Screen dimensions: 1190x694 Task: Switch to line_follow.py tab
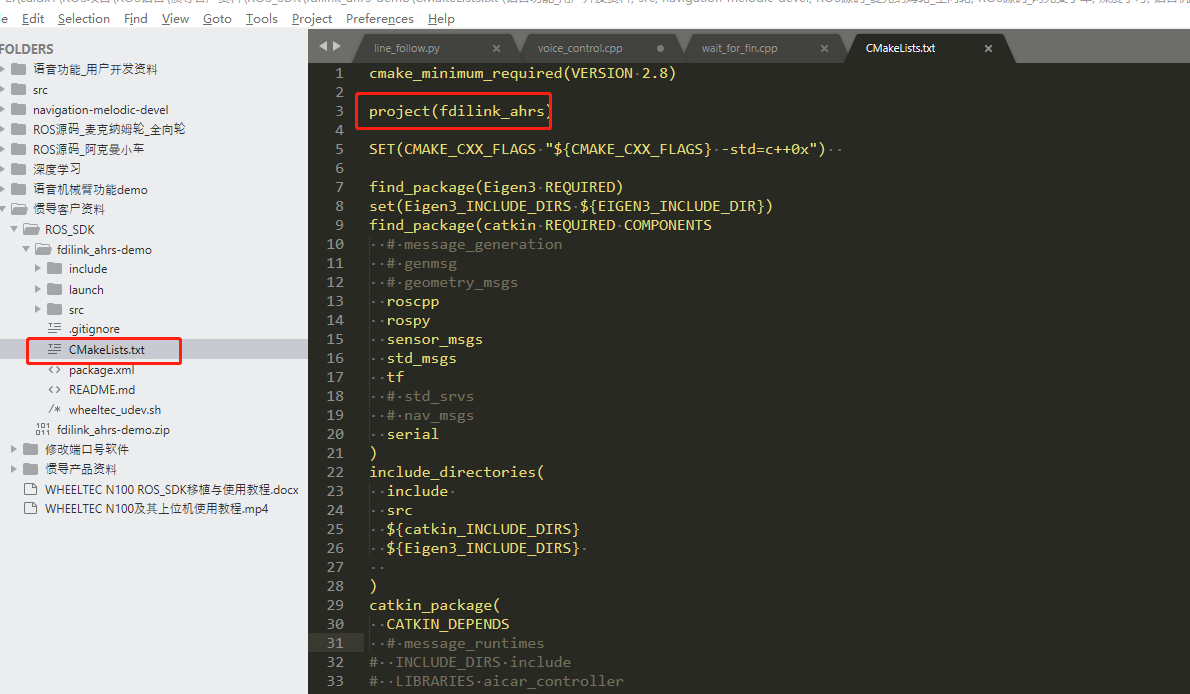point(407,48)
